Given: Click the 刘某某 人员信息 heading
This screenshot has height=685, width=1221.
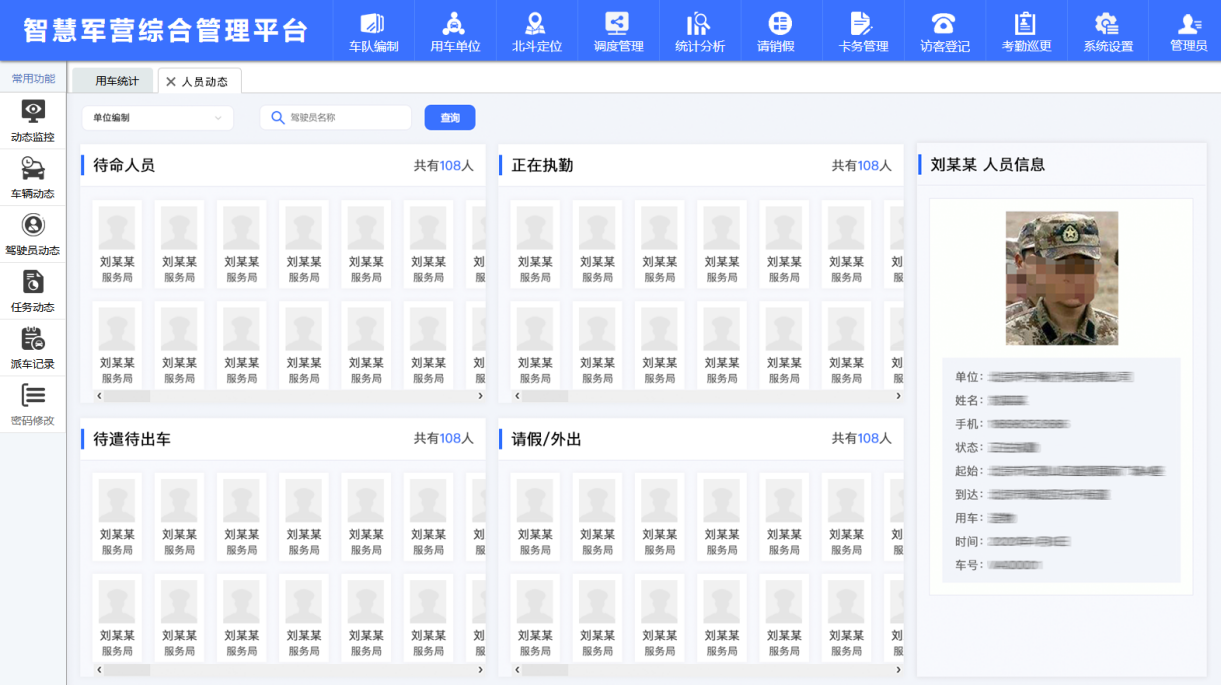Looking at the screenshot, I should pyautogui.click(x=988, y=165).
